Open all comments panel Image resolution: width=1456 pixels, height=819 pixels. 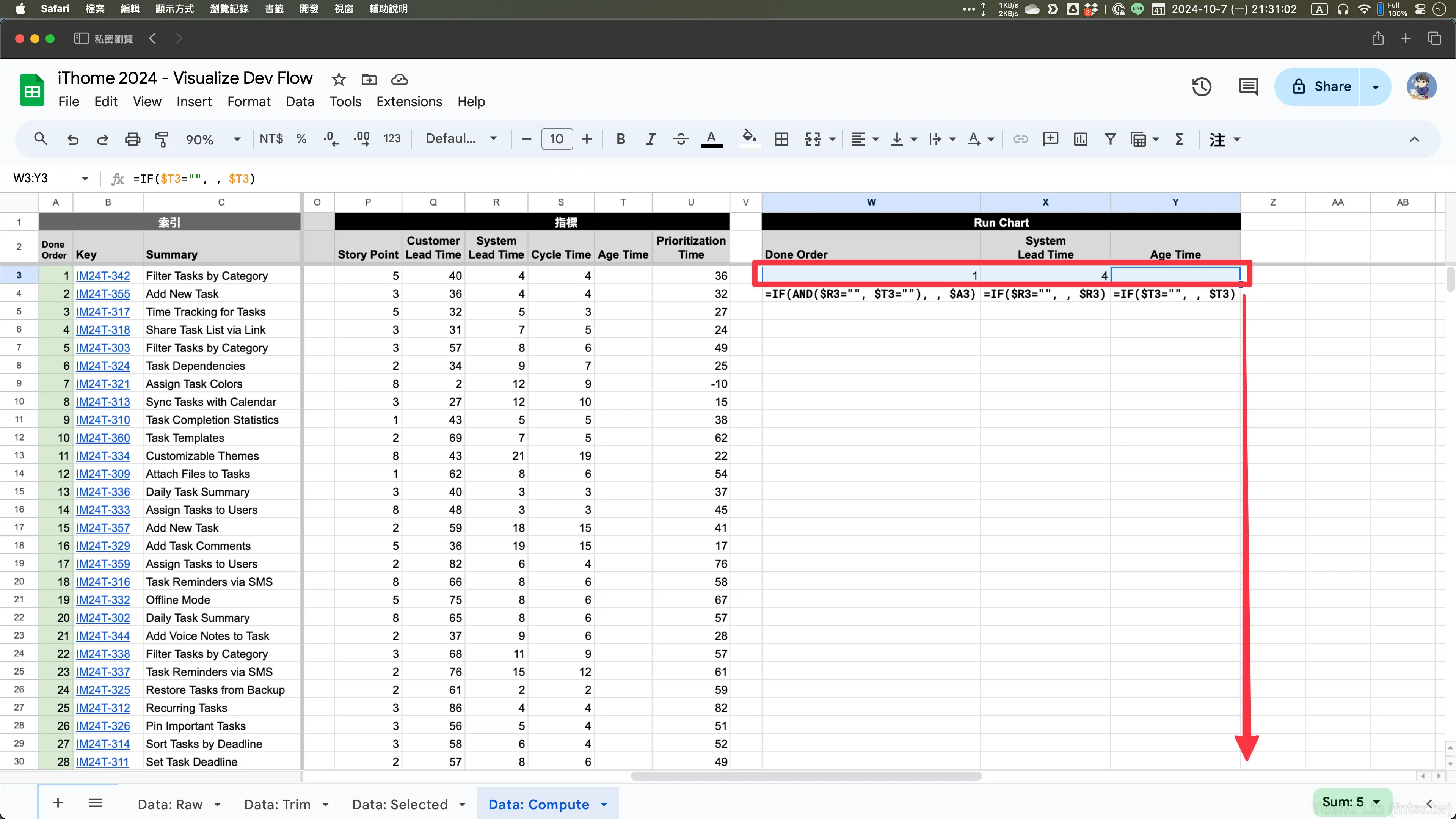click(1249, 86)
